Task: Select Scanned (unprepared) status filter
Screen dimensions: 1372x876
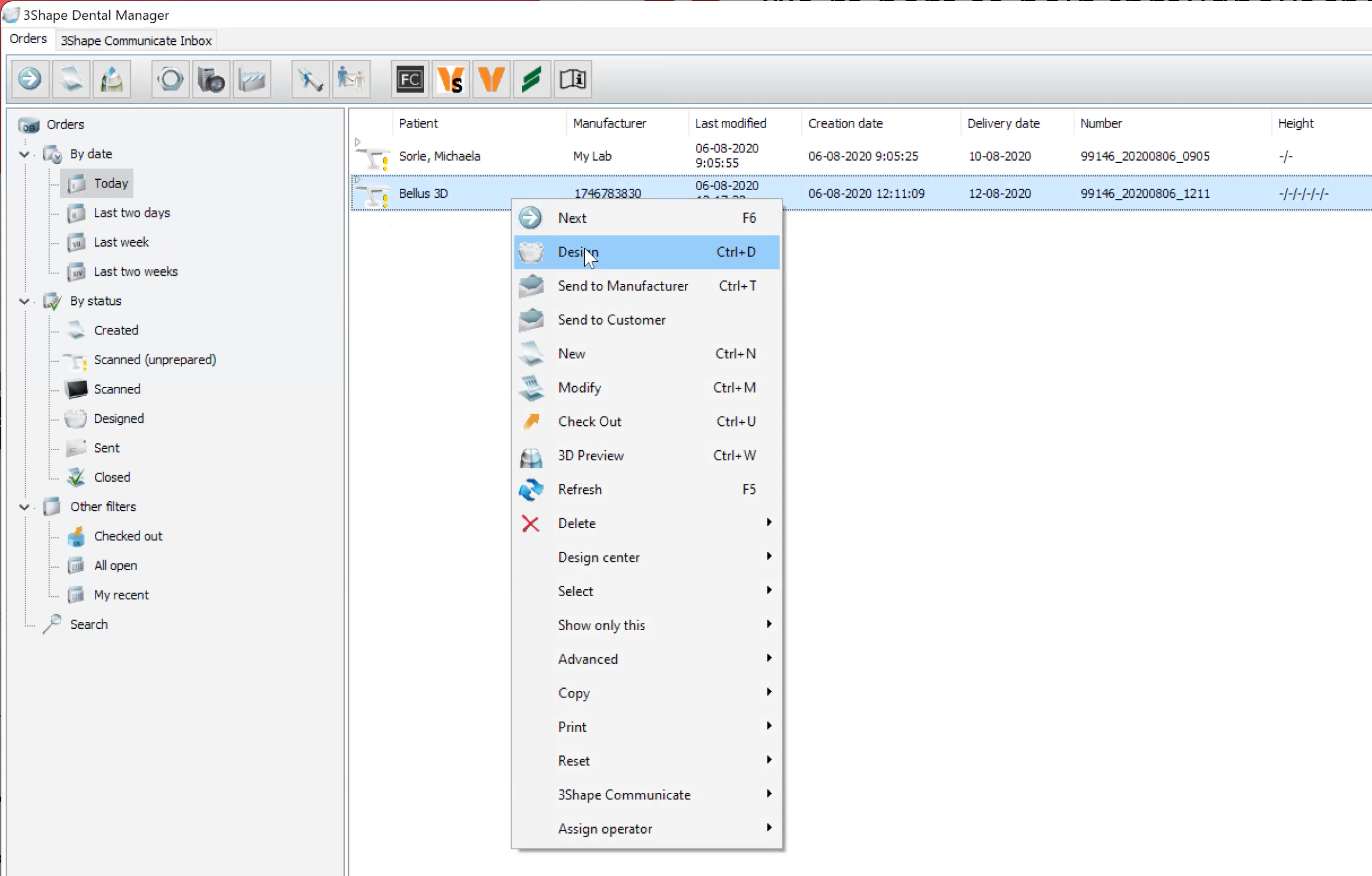Action: coord(155,359)
